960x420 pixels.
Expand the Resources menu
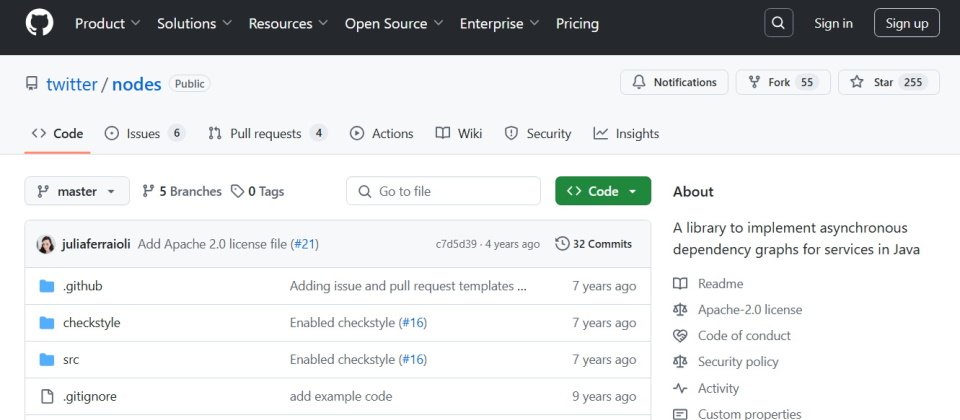[x=288, y=23]
